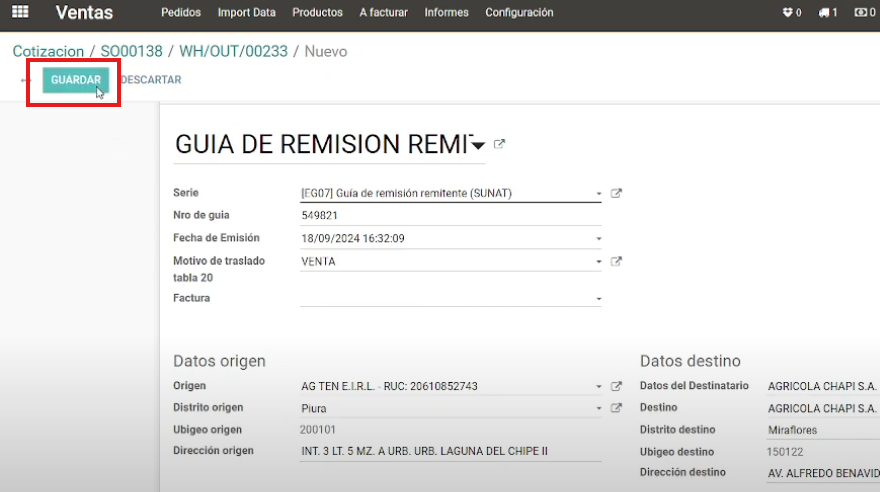Open the Fecha de Emisión date dropdown
Viewport: 880px width, 492px height.
599,239
